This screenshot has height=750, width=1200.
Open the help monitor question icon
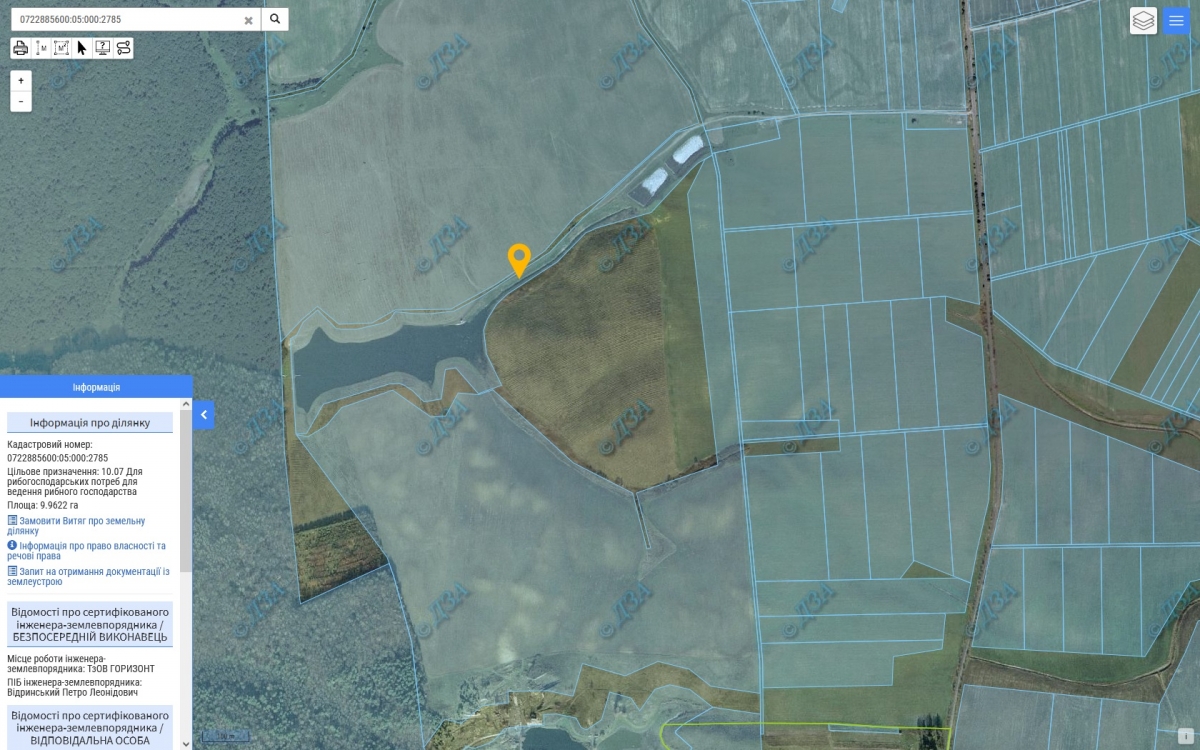tap(102, 48)
